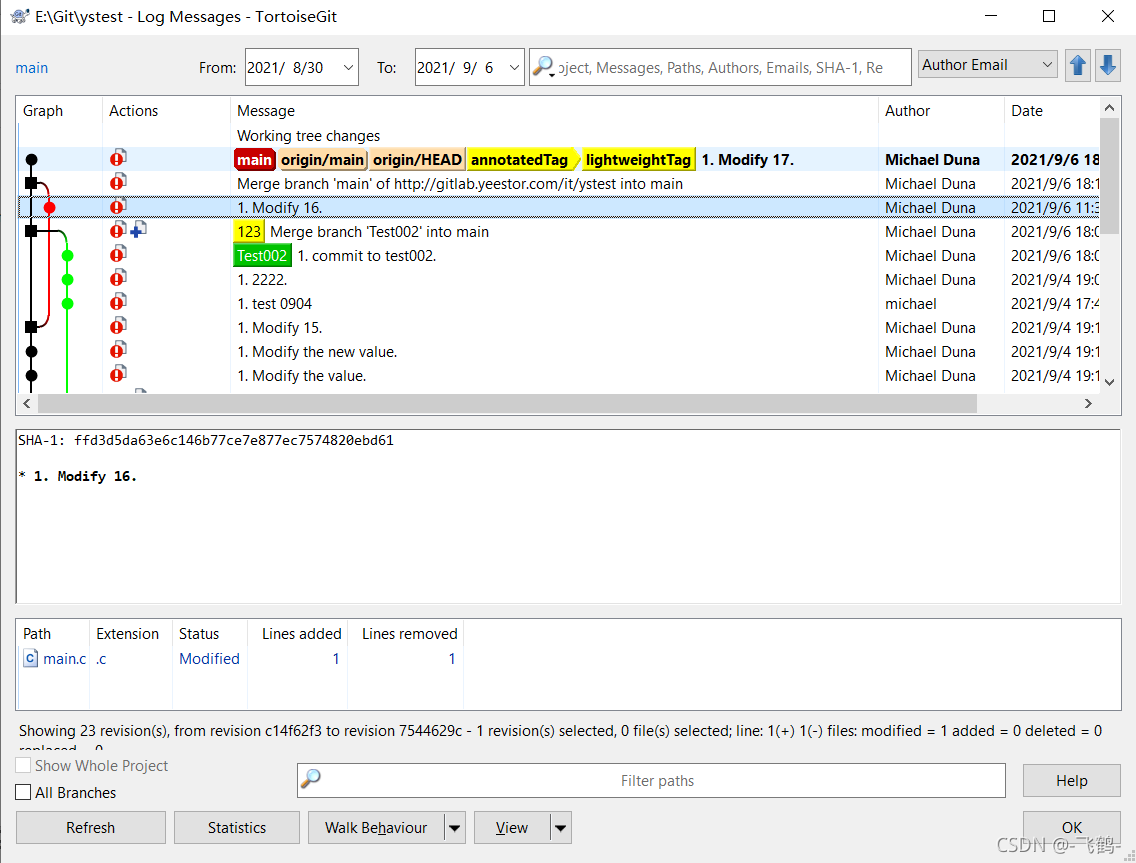The height and width of the screenshot is (863, 1136).
Task: Sort by the Actions column header
Action: coord(167,111)
